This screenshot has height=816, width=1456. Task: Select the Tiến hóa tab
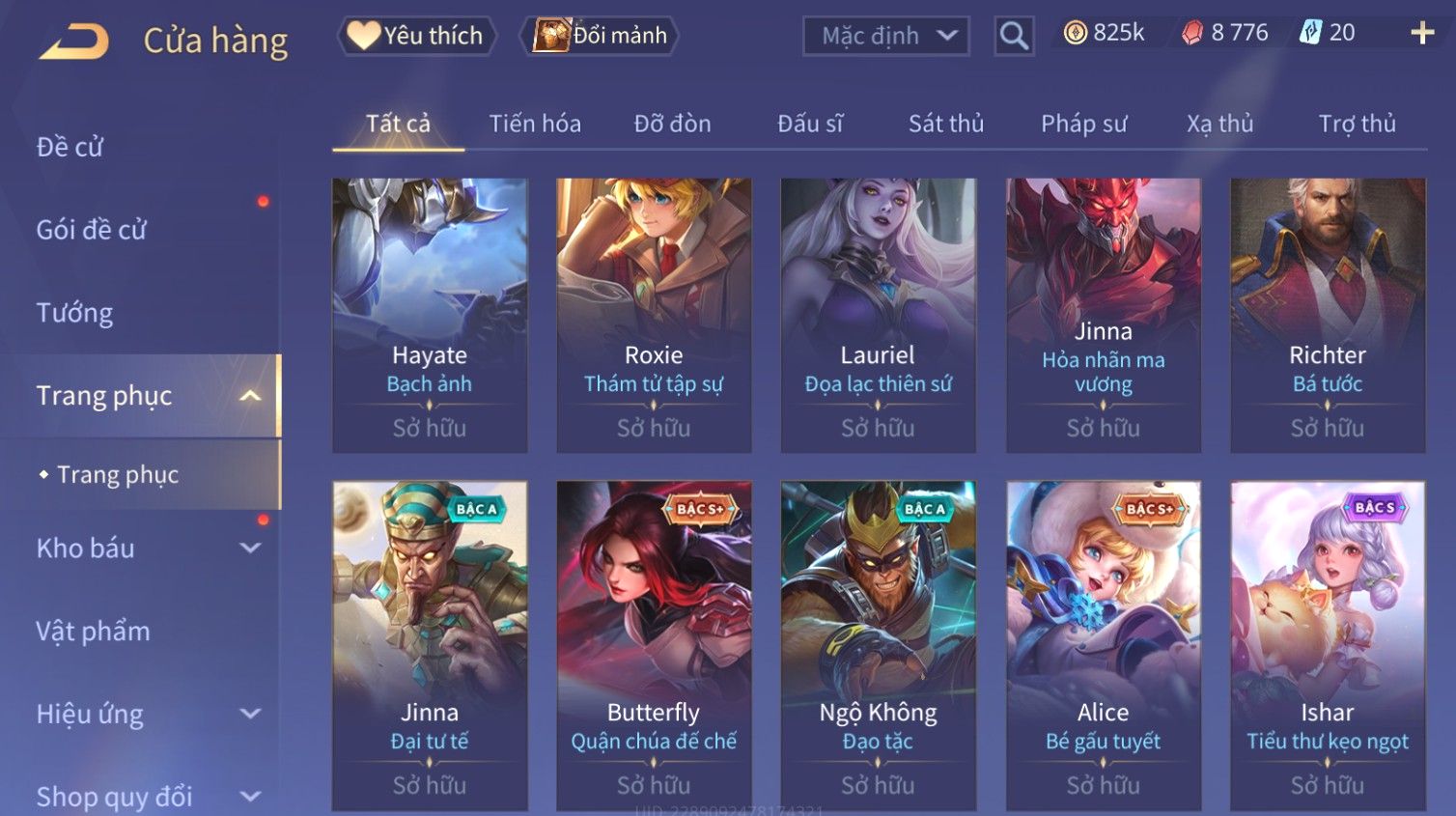(x=535, y=124)
